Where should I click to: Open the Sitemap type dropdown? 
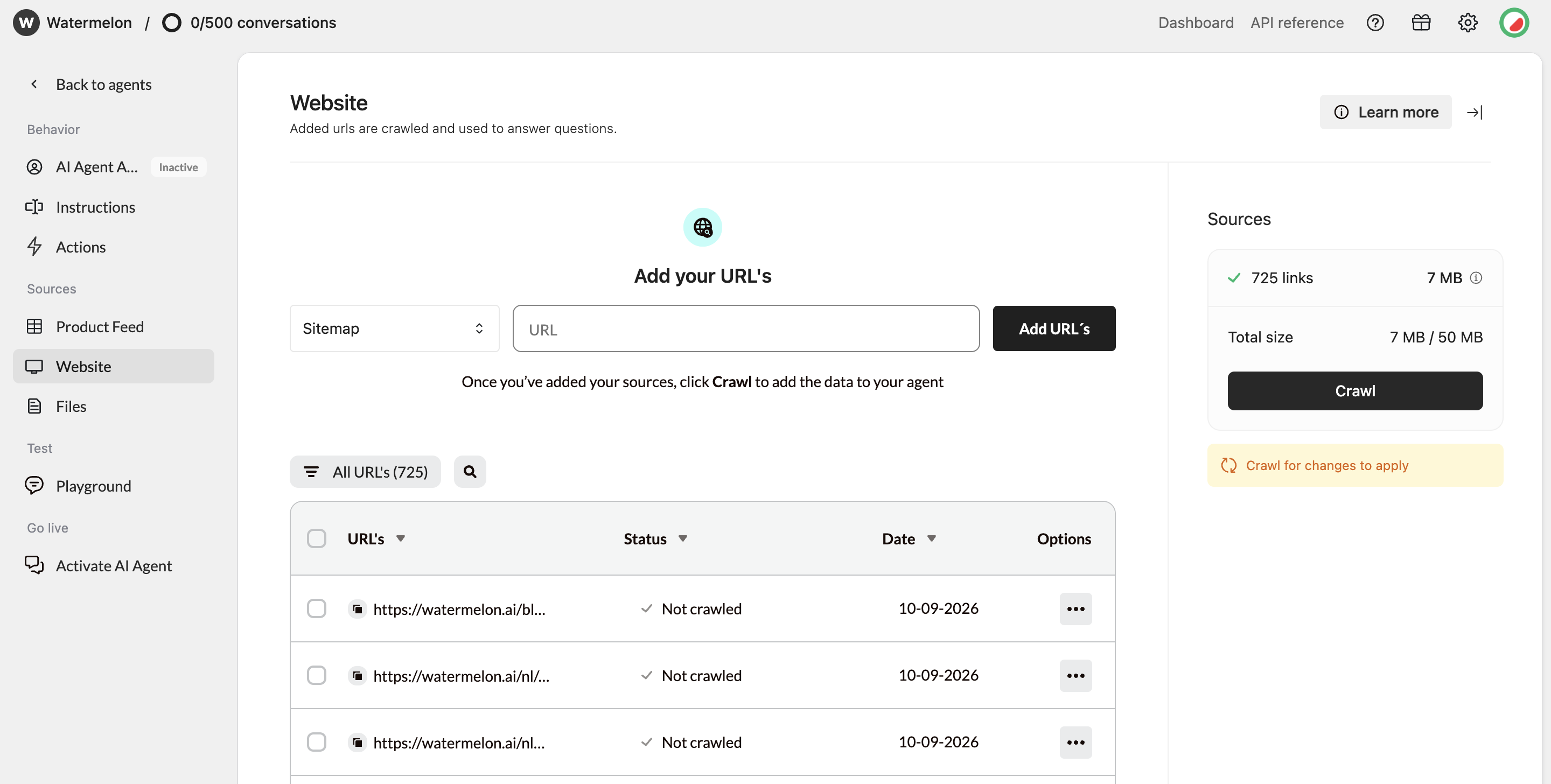394,328
